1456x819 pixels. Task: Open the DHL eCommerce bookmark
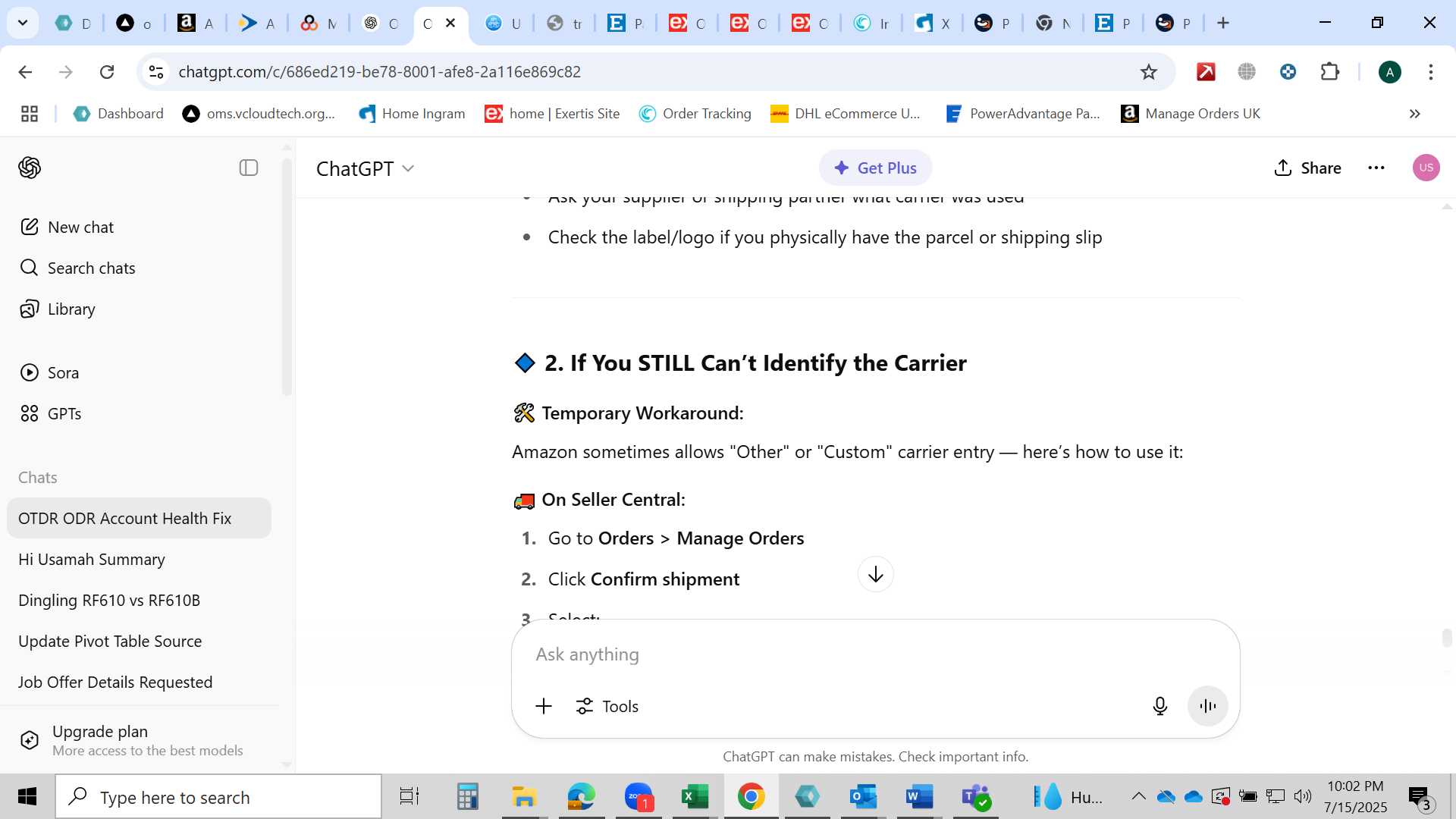pyautogui.click(x=846, y=114)
